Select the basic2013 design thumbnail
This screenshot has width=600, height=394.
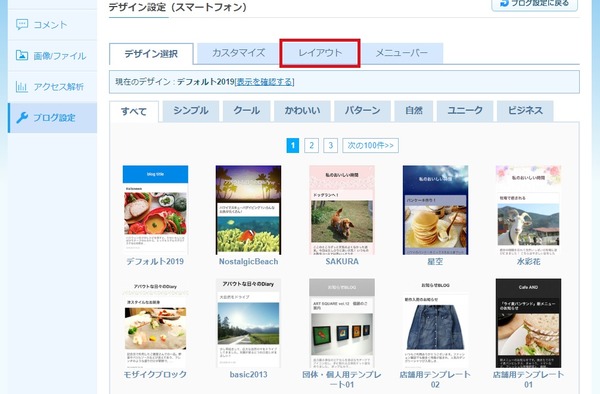point(248,323)
